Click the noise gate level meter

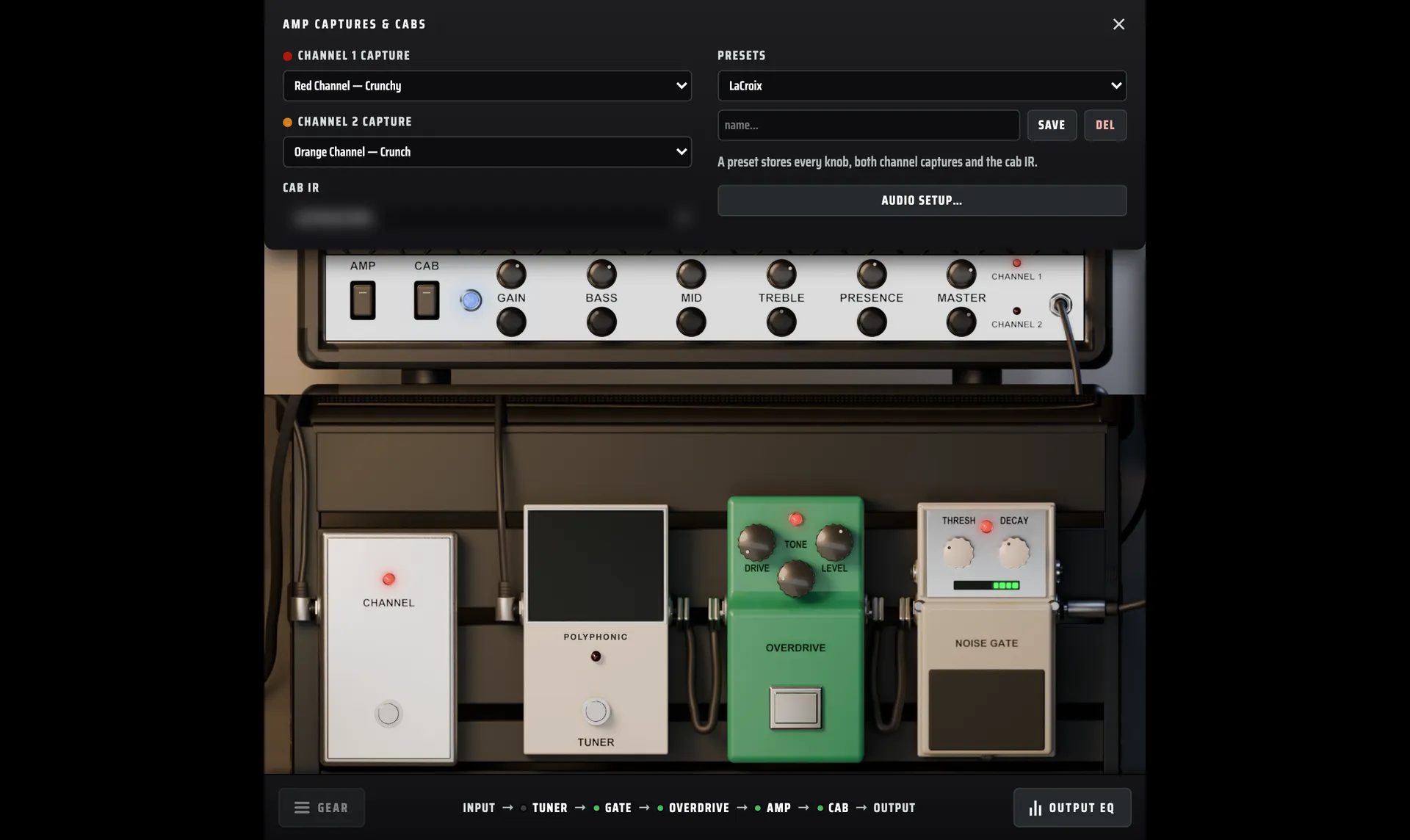point(986,585)
